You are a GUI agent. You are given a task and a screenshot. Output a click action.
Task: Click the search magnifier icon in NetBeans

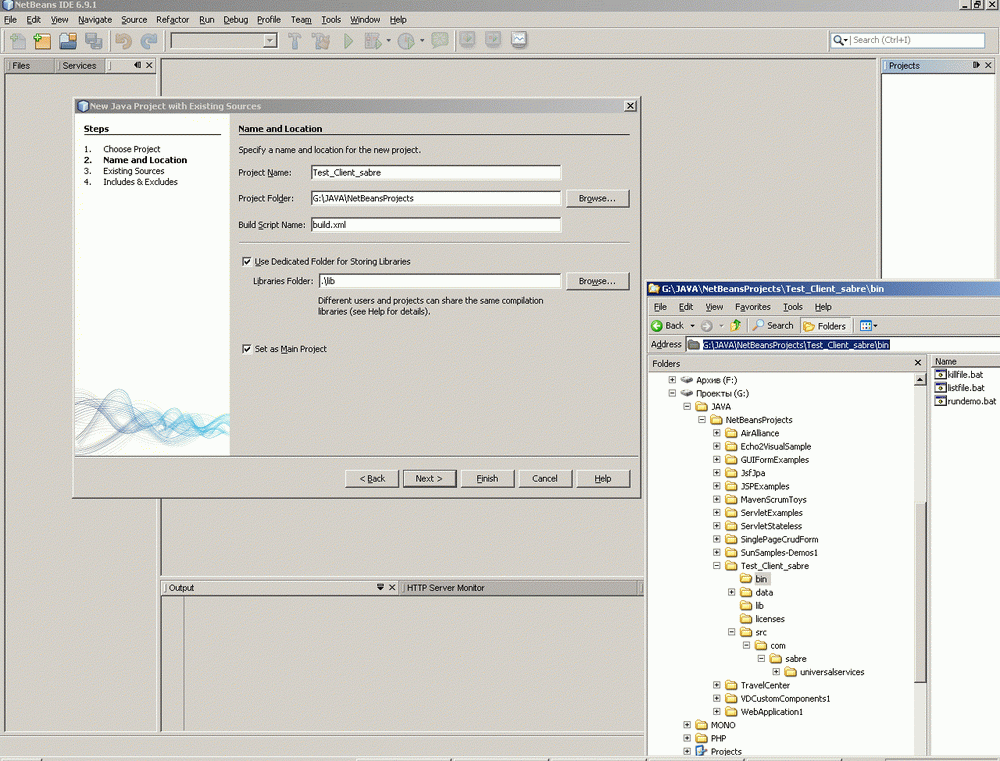[838, 40]
